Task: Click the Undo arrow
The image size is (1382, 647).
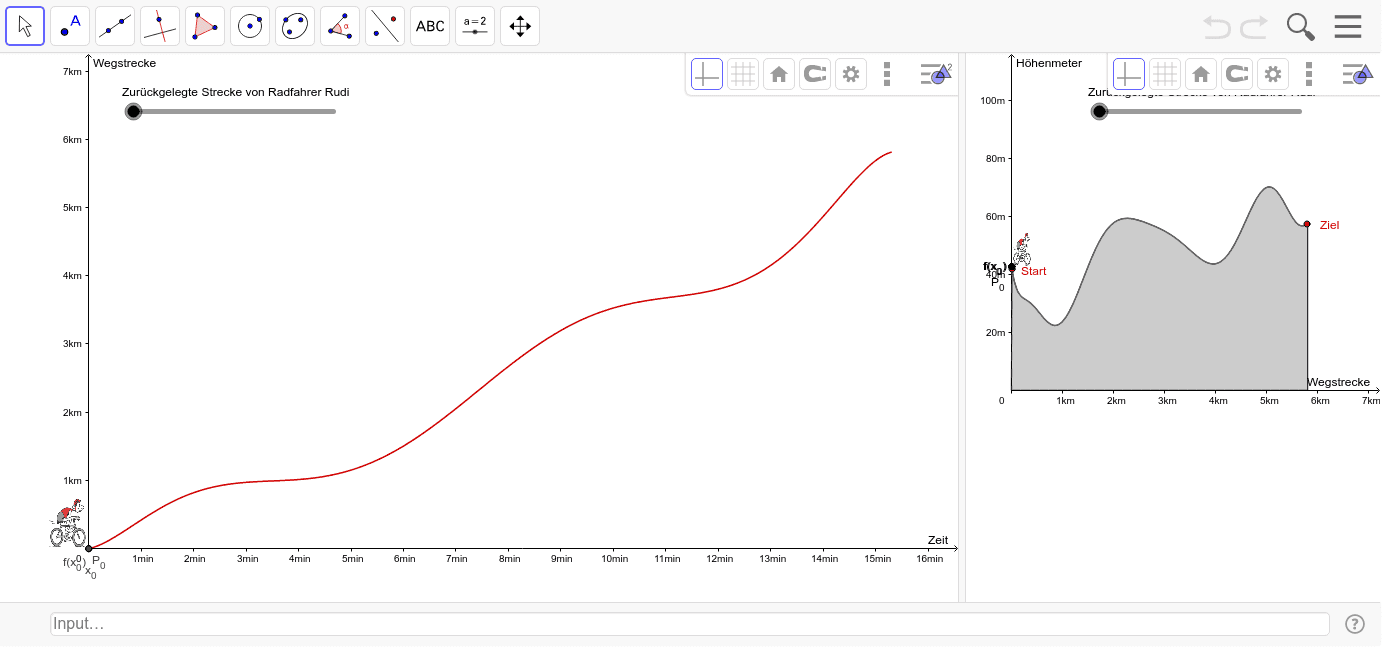Action: [x=1217, y=27]
